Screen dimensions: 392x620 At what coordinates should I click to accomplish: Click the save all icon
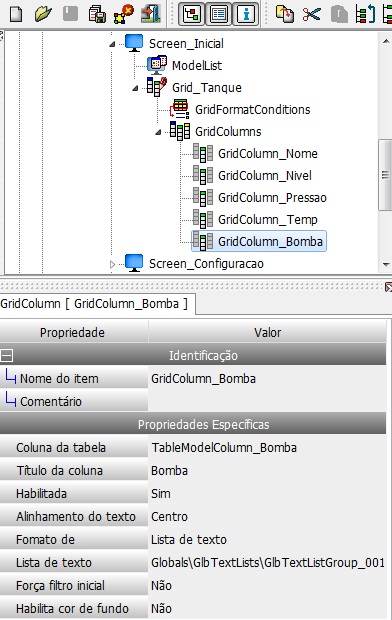point(97,14)
